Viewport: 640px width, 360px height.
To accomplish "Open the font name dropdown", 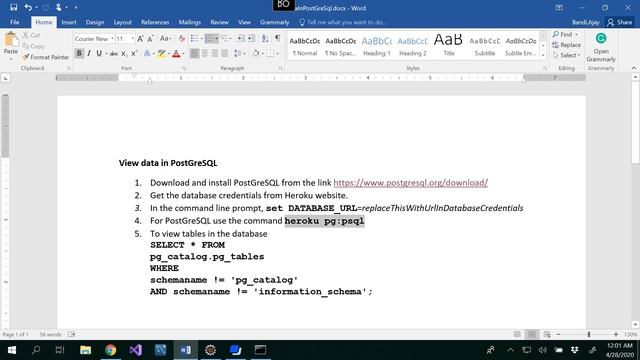I will pyautogui.click(x=112, y=39).
